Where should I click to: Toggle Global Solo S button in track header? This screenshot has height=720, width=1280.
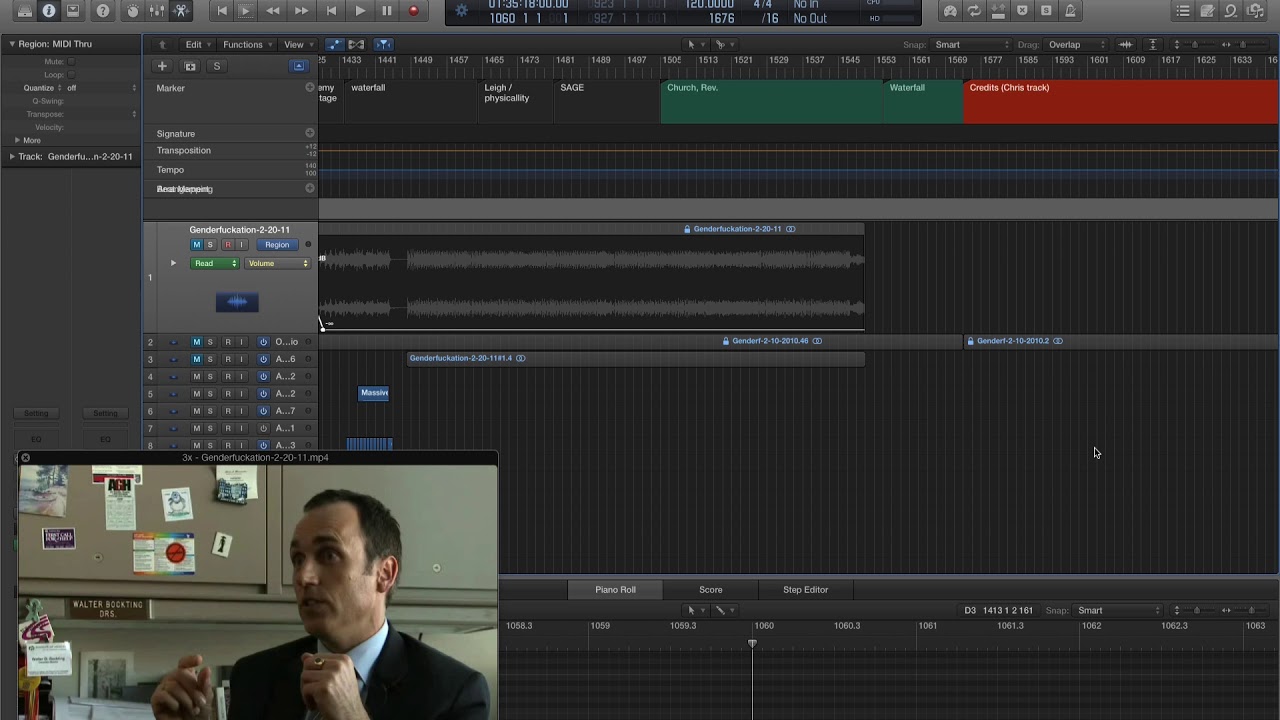click(x=217, y=66)
